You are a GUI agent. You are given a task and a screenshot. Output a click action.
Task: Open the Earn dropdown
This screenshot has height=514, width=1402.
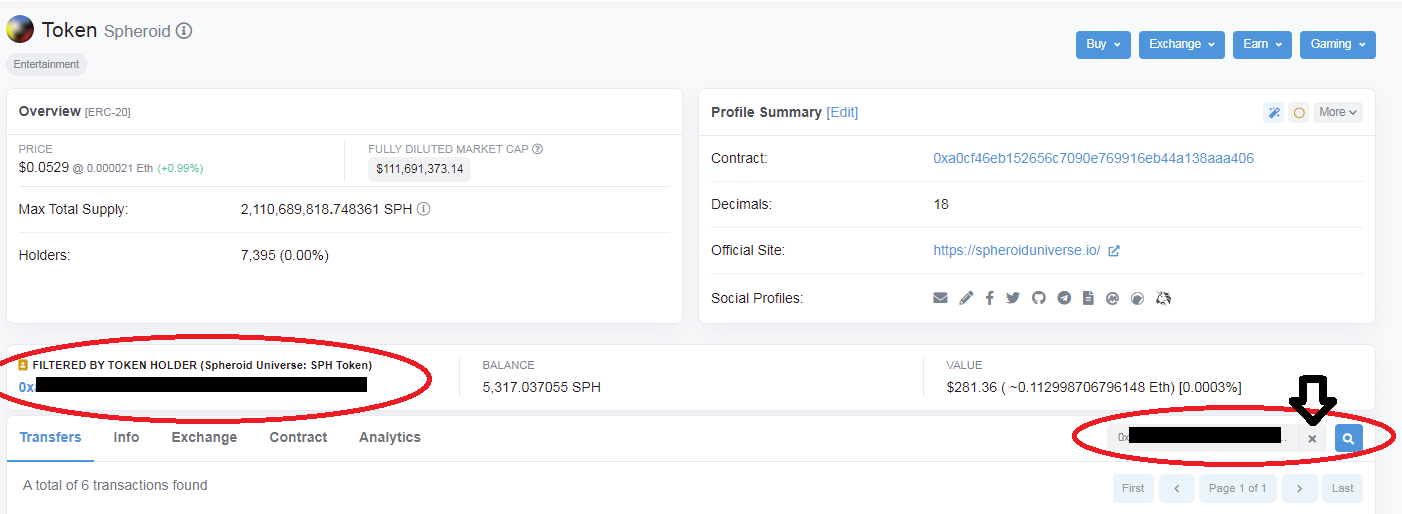pos(1262,44)
